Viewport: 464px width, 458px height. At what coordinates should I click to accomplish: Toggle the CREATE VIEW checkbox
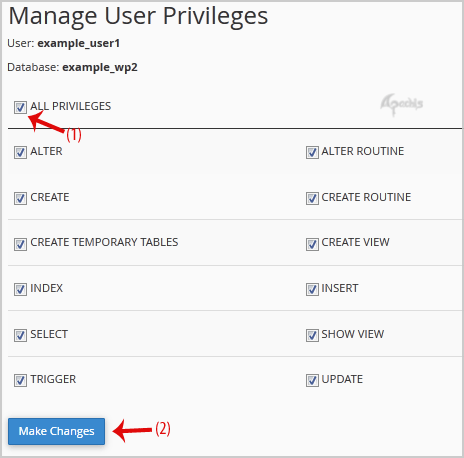pyautogui.click(x=312, y=244)
